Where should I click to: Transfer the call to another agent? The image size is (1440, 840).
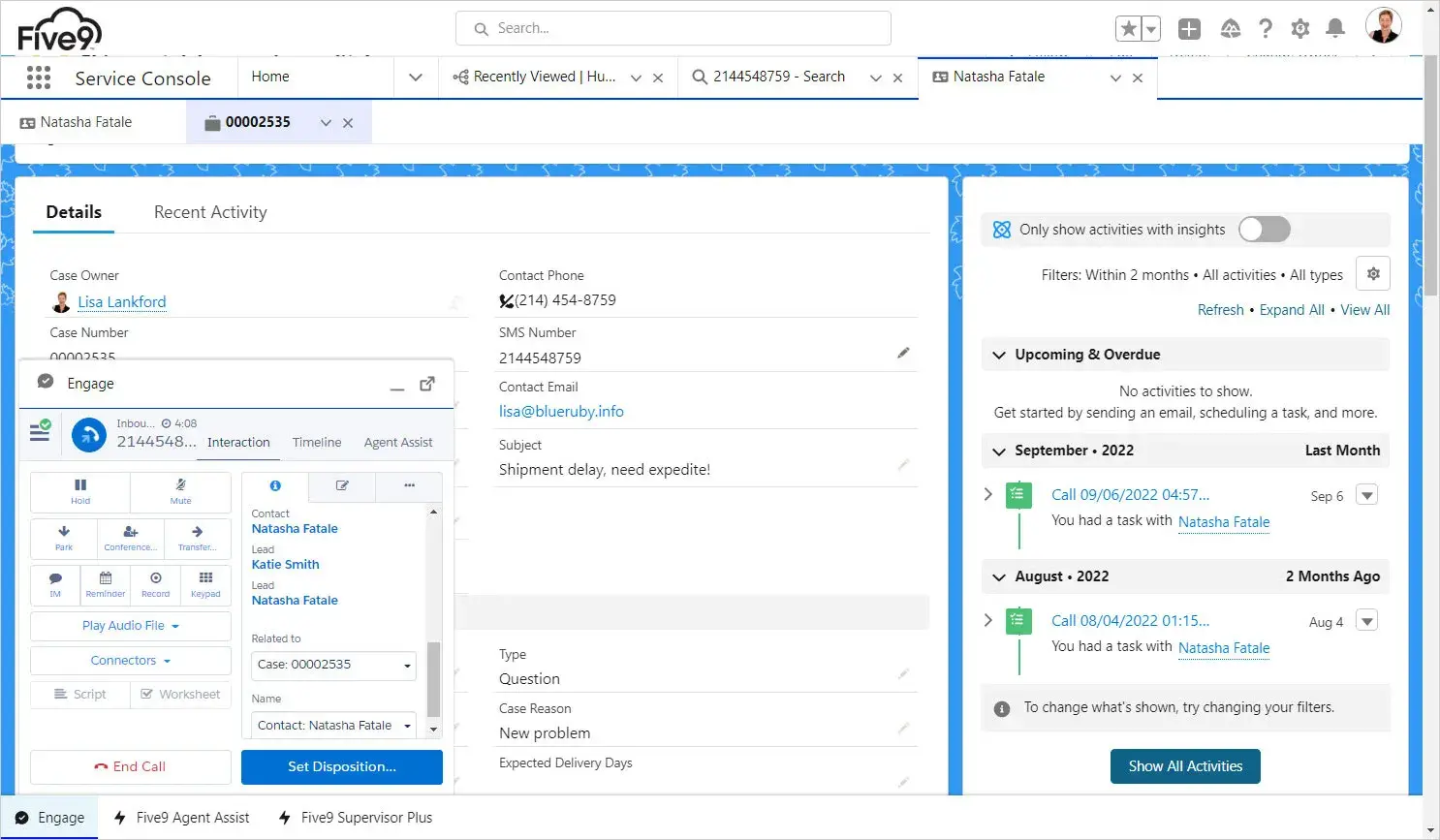pos(198,539)
